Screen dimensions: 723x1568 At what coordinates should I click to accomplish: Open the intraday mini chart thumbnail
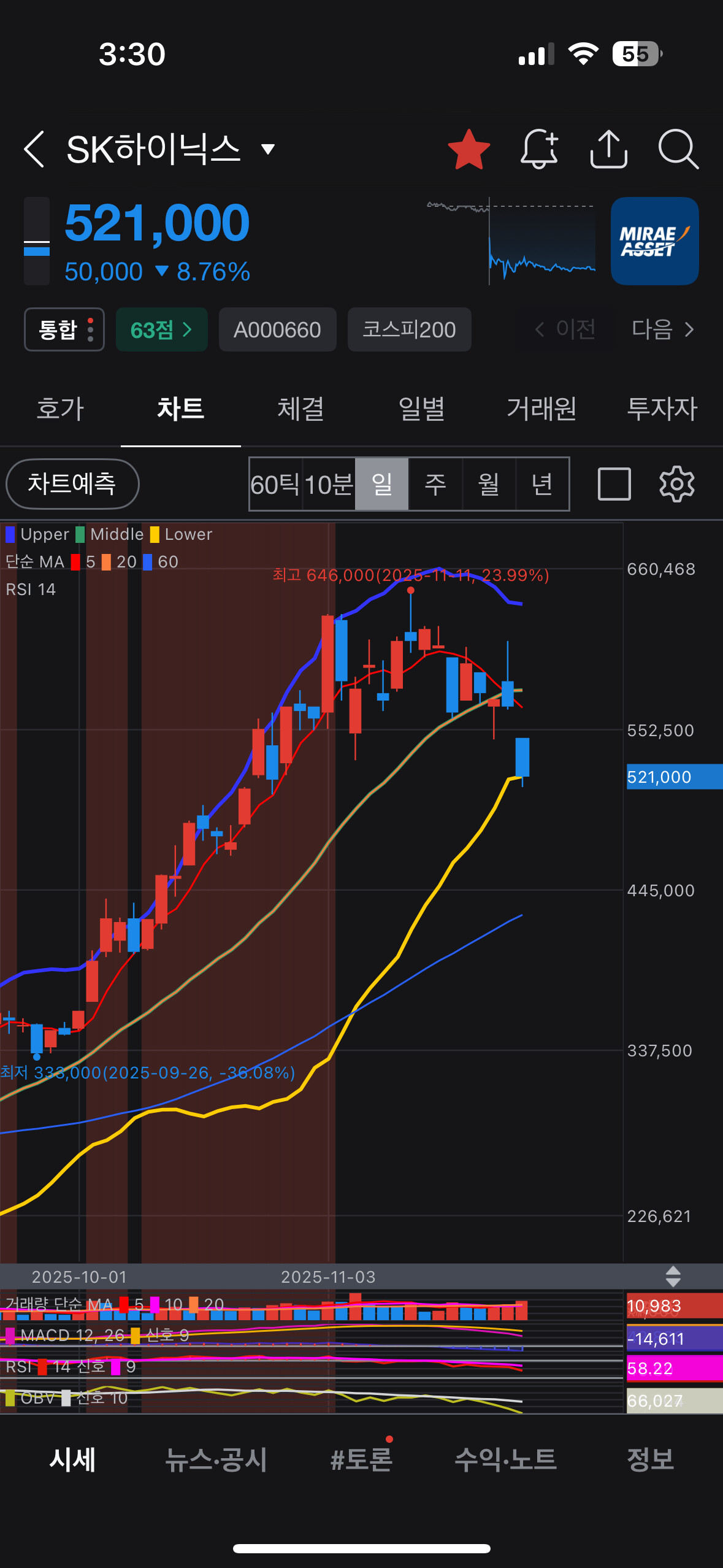[511, 241]
